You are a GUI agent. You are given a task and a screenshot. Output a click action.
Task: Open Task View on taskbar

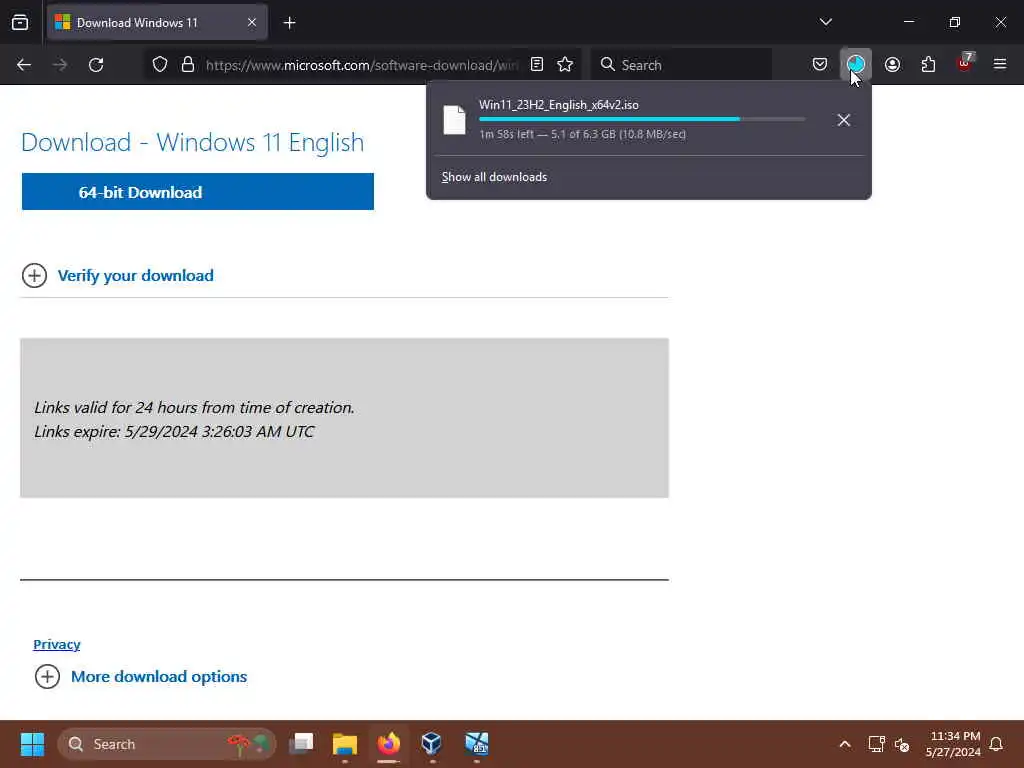coord(301,744)
